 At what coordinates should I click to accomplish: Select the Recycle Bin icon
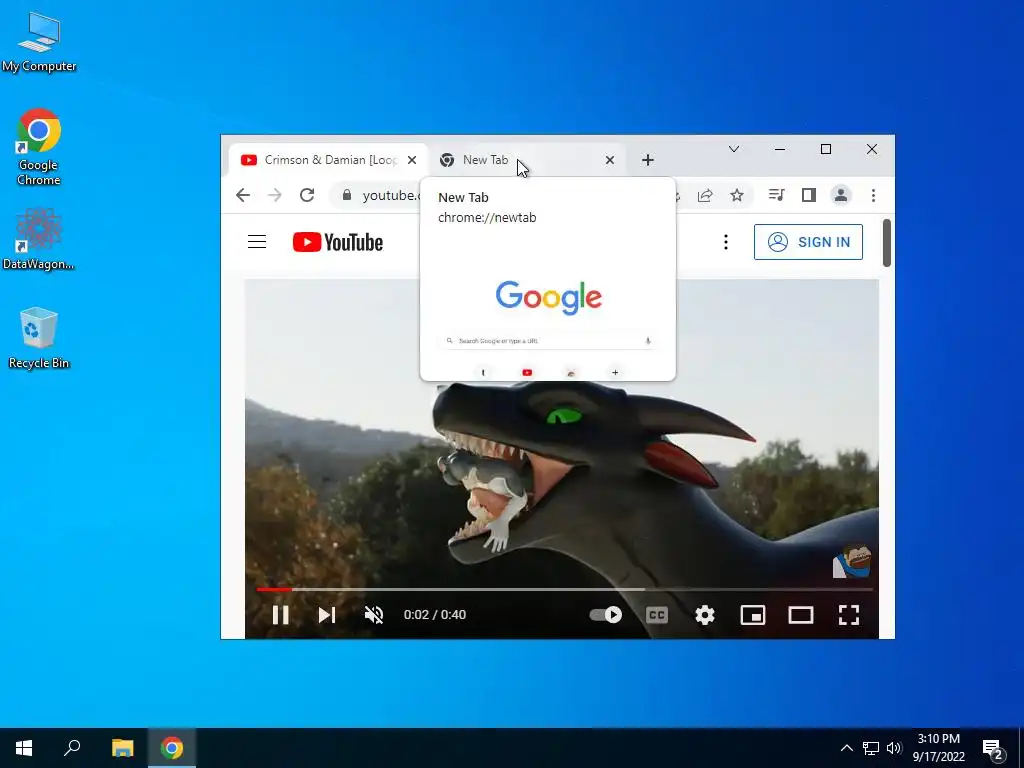click(39, 338)
